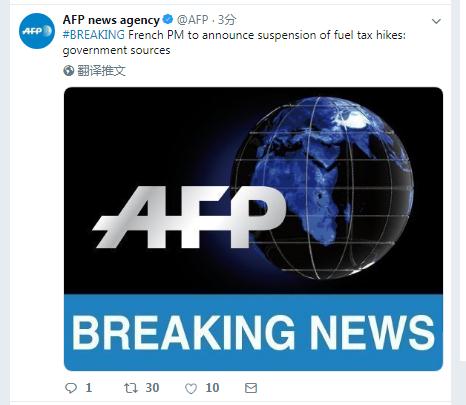466x405 pixels.
Task: Open the AFP Breaking News image
Action: [253, 229]
